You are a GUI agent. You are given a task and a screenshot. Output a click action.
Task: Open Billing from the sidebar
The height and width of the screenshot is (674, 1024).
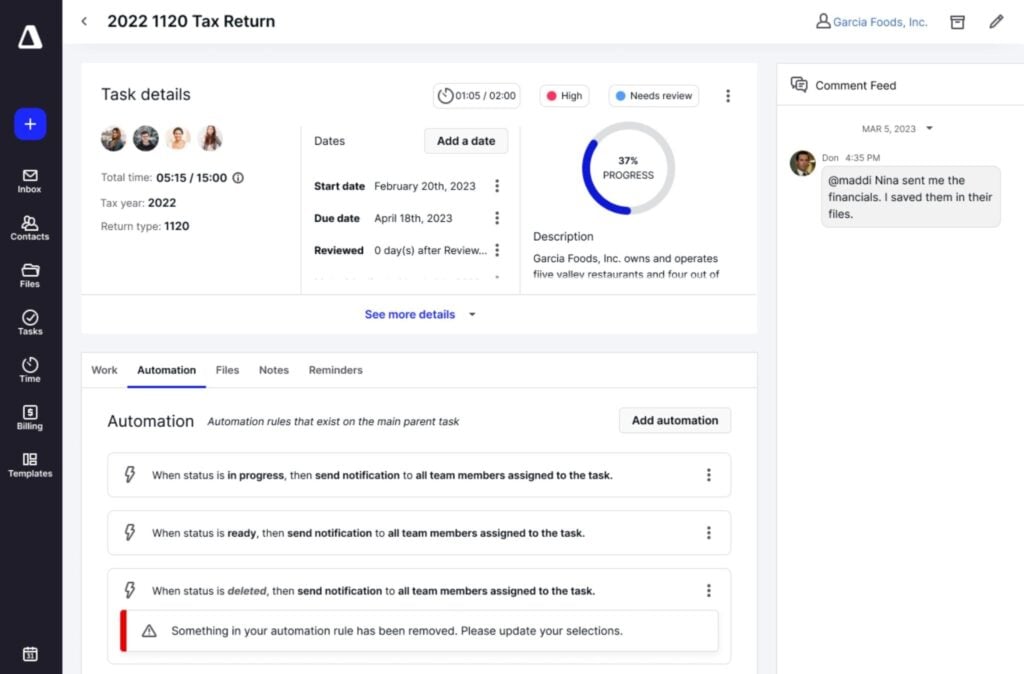click(x=29, y=418)
